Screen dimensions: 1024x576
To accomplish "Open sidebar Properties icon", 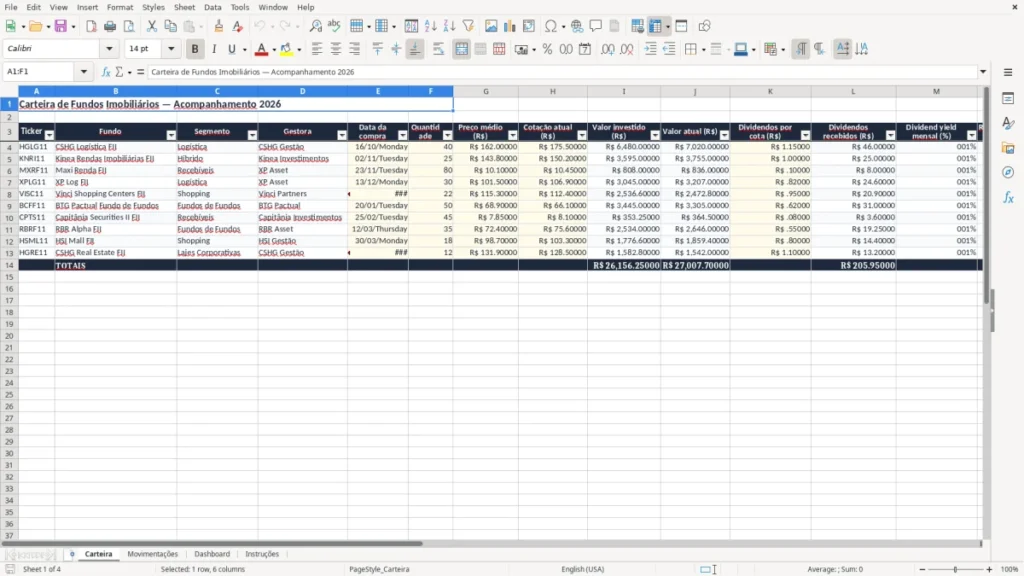I will coord(1008,99).
